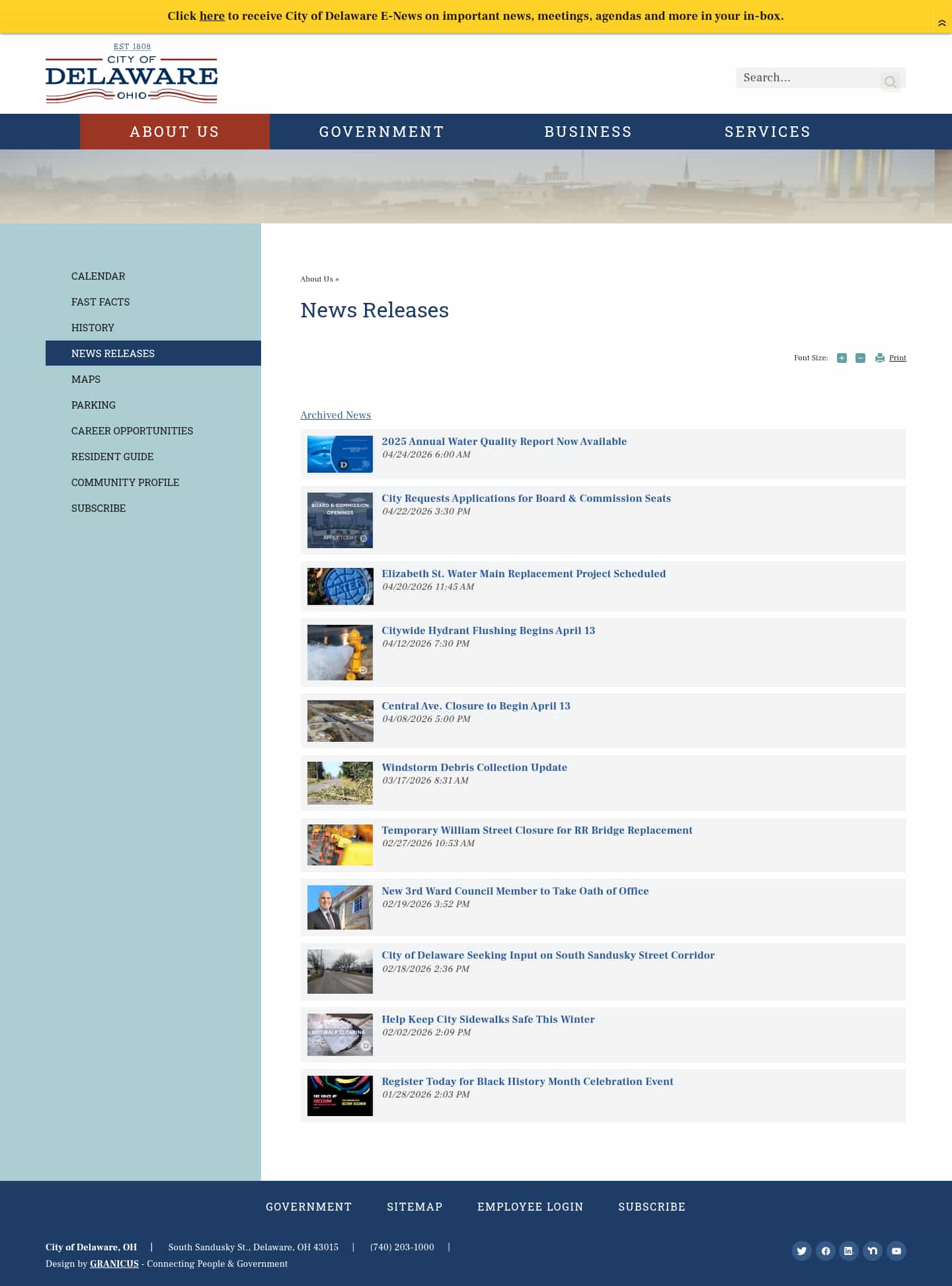
Task: Open New 3rd Ward Council Member article
Action: [515, 891]
